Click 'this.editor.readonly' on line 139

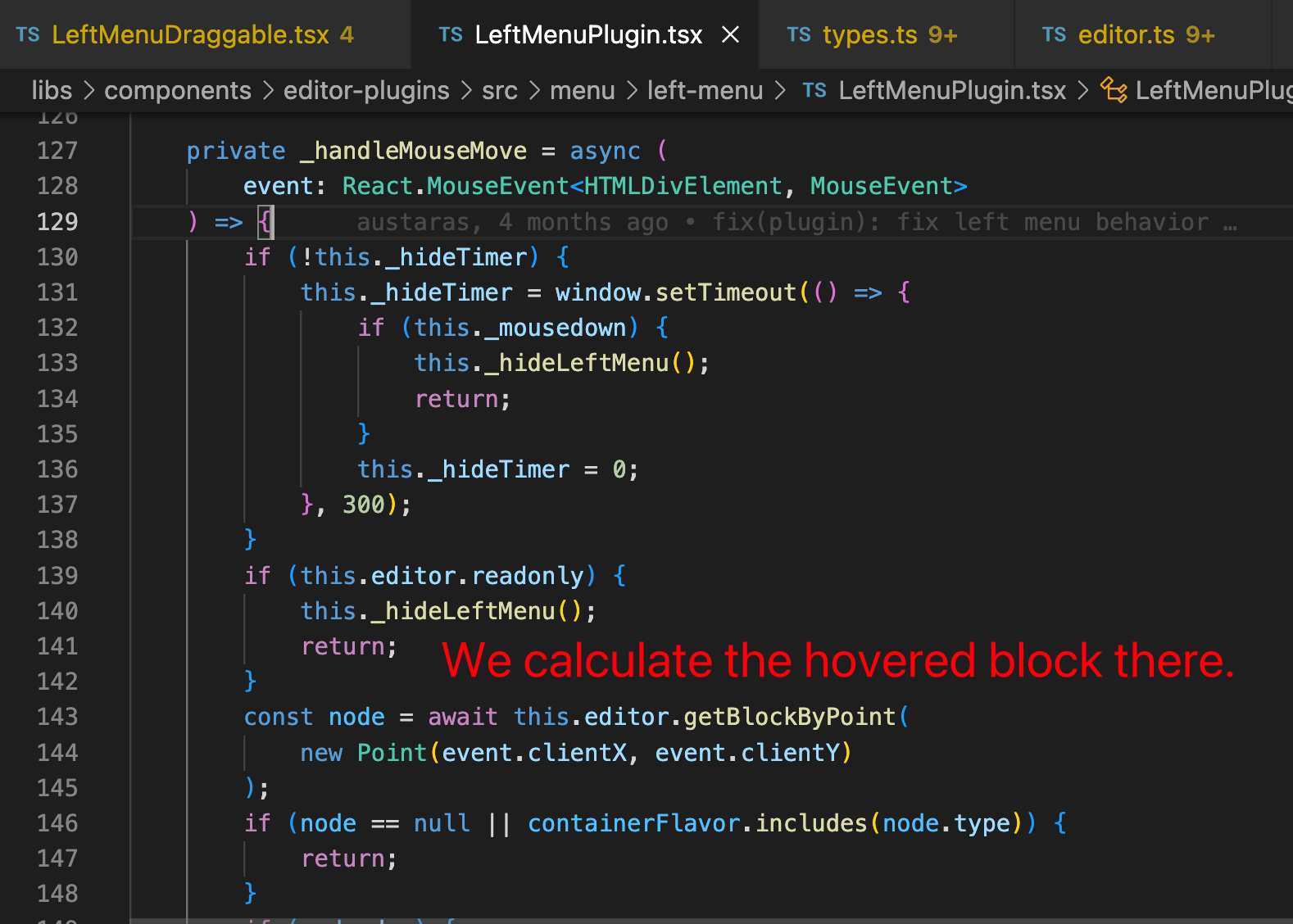pos(442,576)
